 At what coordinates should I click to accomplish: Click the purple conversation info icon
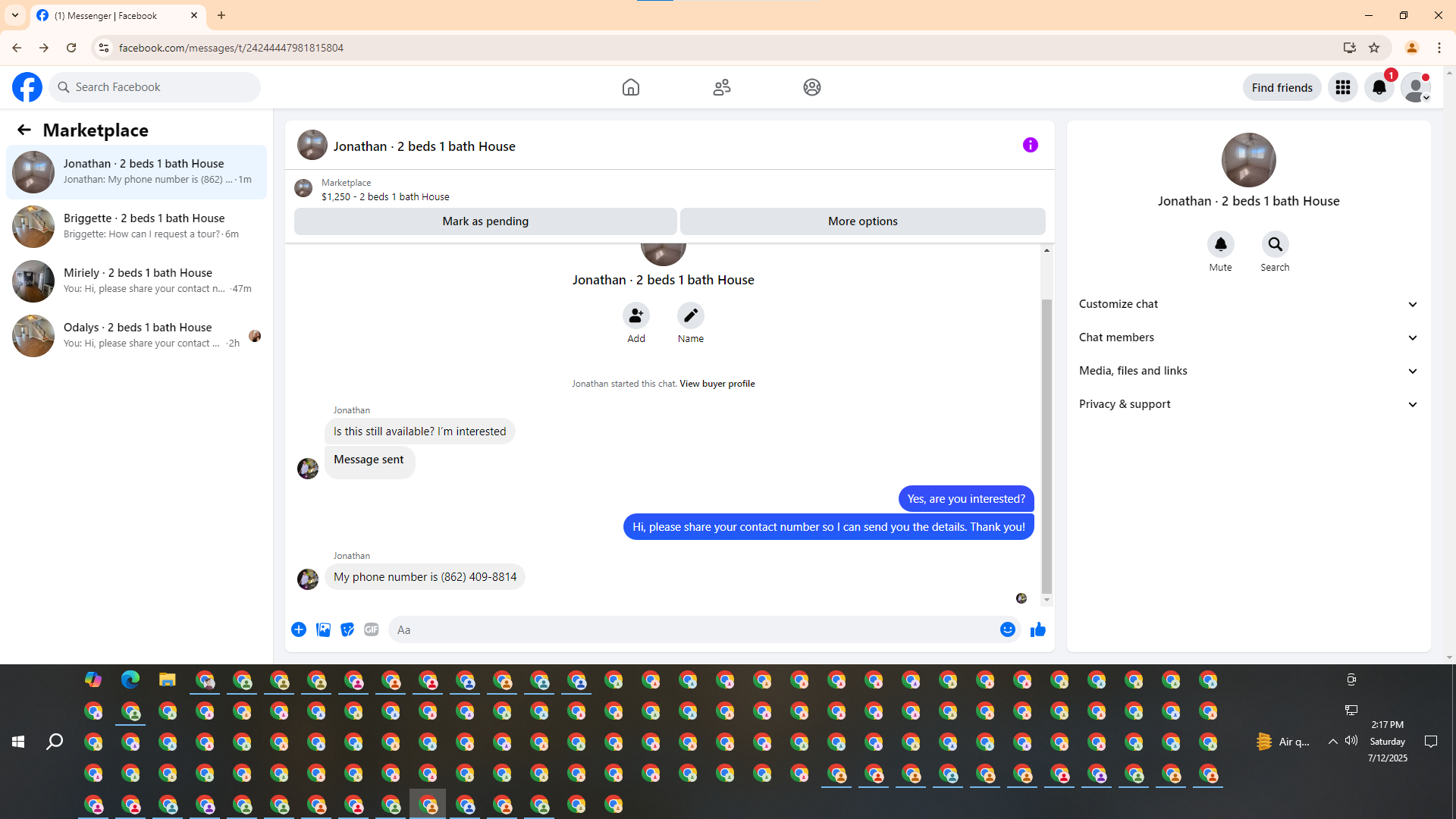point(1030,145)
